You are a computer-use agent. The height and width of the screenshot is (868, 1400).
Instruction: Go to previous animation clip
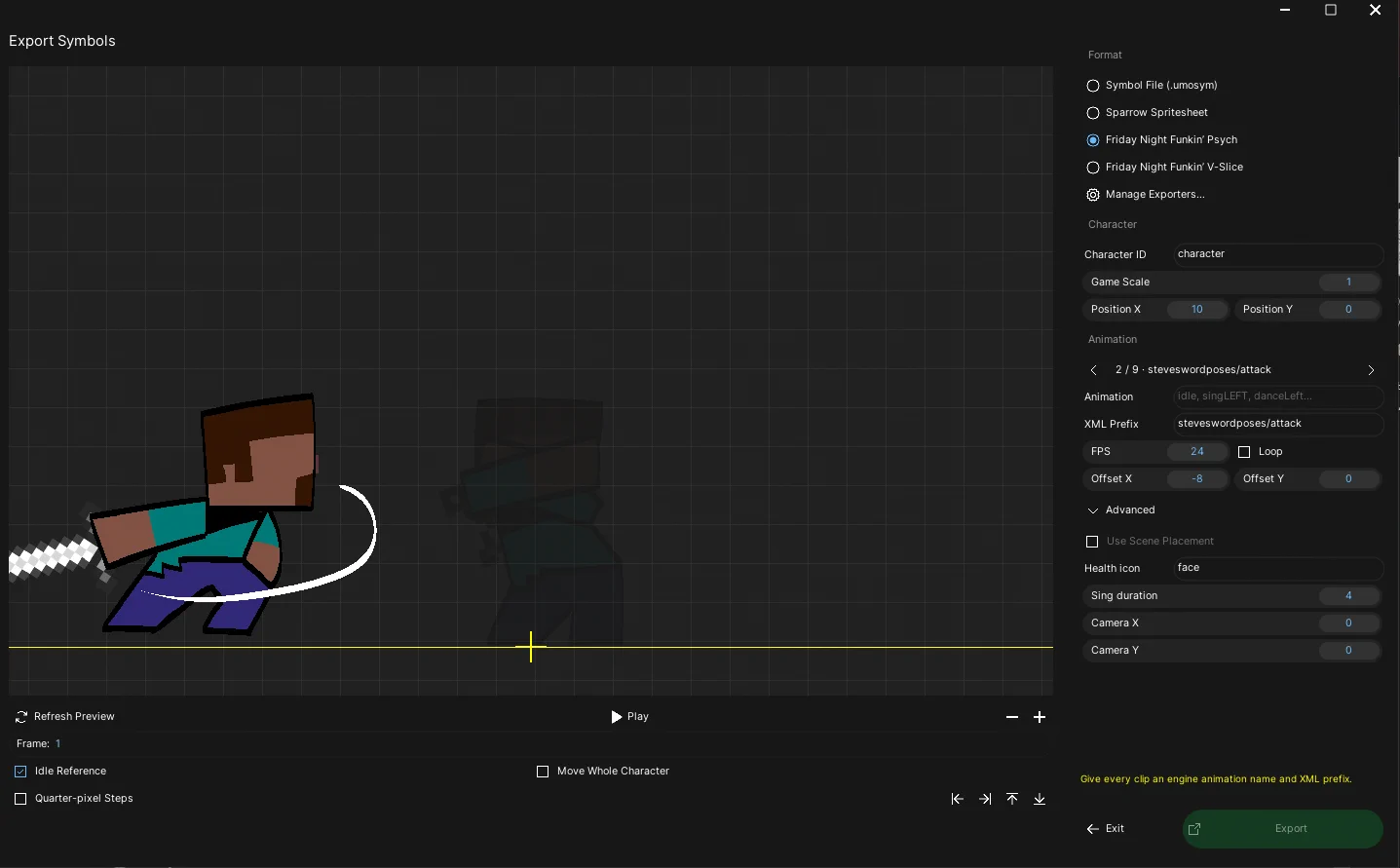(1093, 370)
